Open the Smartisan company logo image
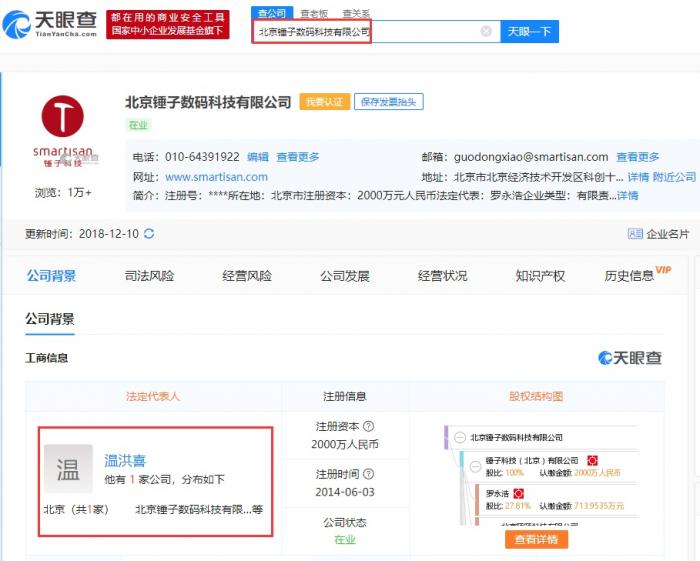Image resolution: width=700 pixels, height=561 pixels. click(63, 132)
